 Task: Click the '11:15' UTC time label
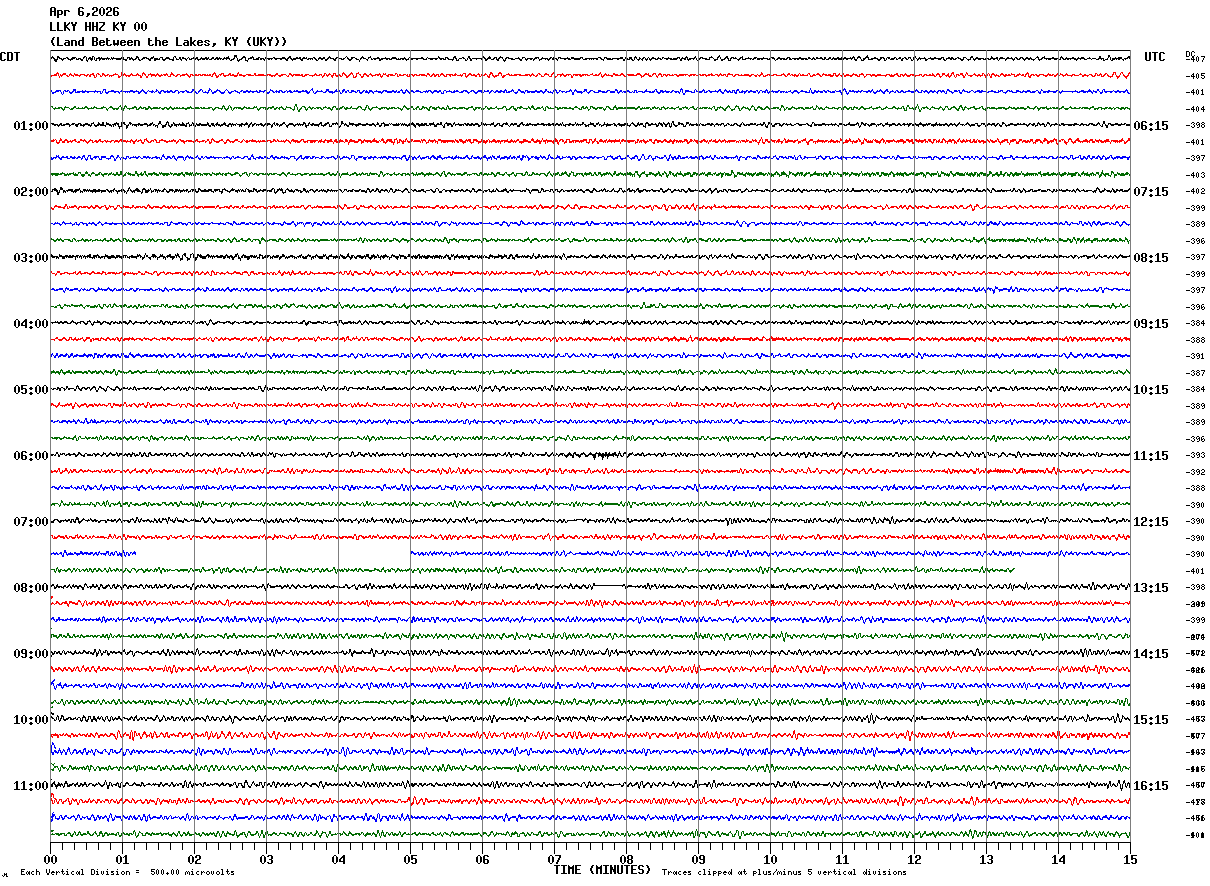tap(1151, 456)
